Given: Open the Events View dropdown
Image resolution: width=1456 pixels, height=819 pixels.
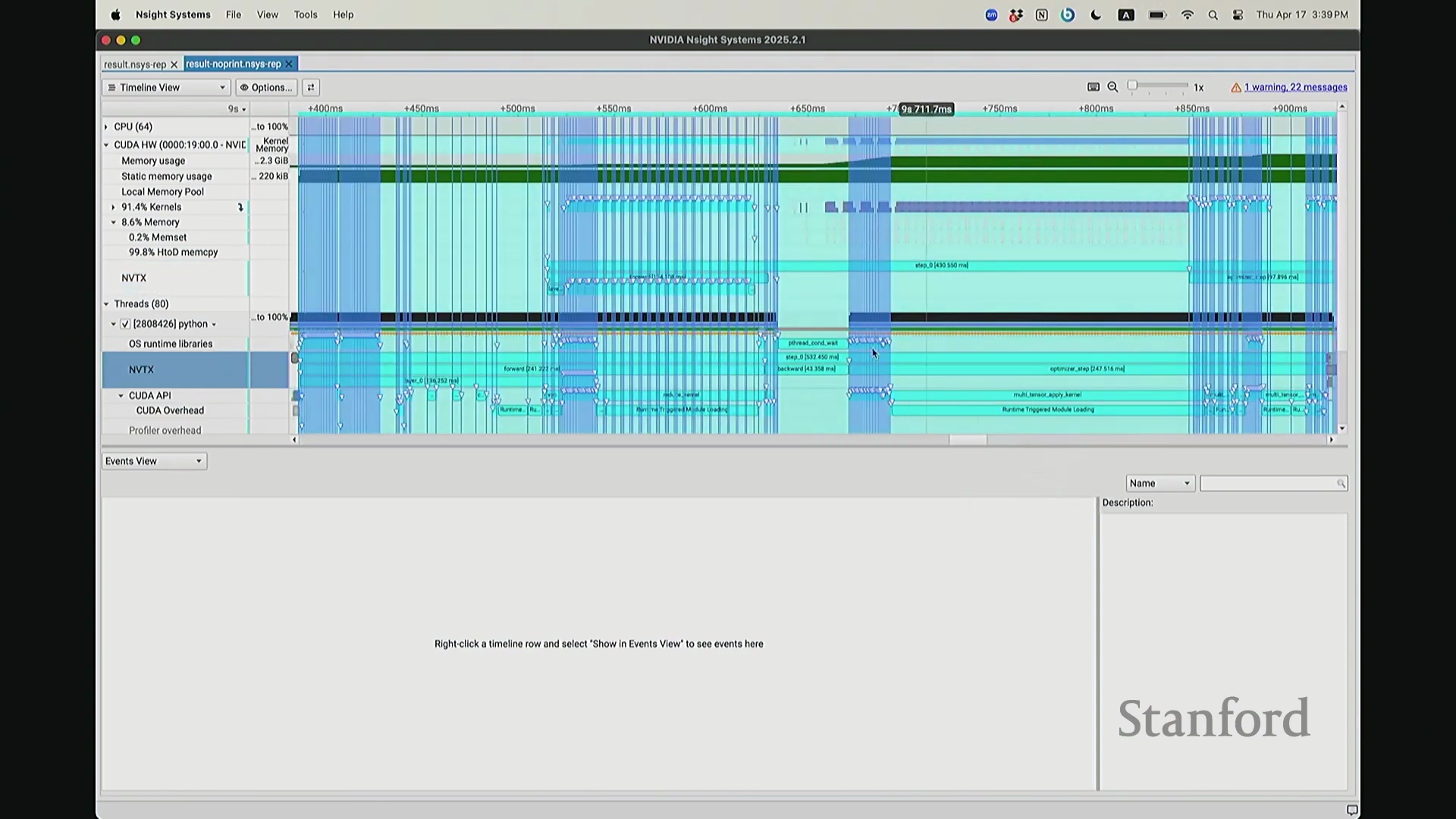Looking at the screenshot, I should tap(154, 461).
